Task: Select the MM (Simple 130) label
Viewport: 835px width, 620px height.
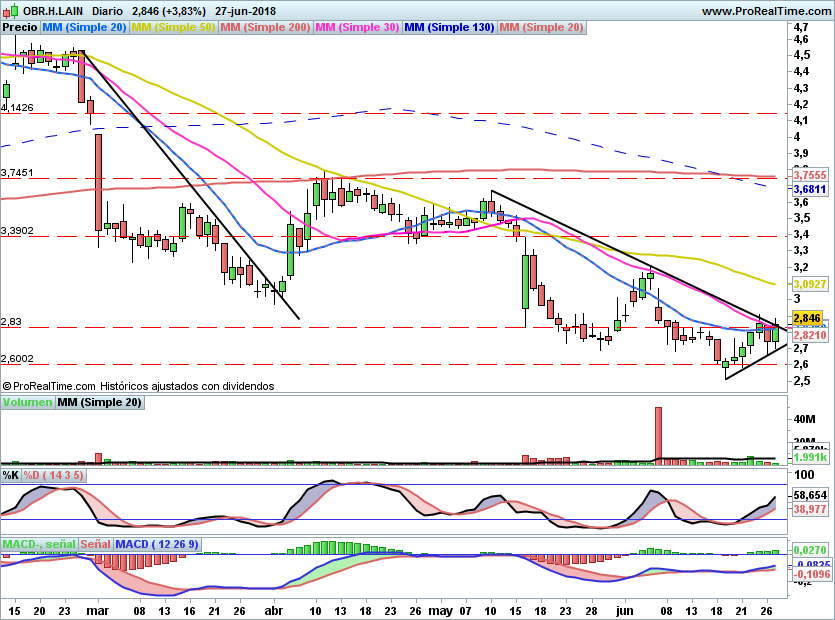Action: point(449,28)
